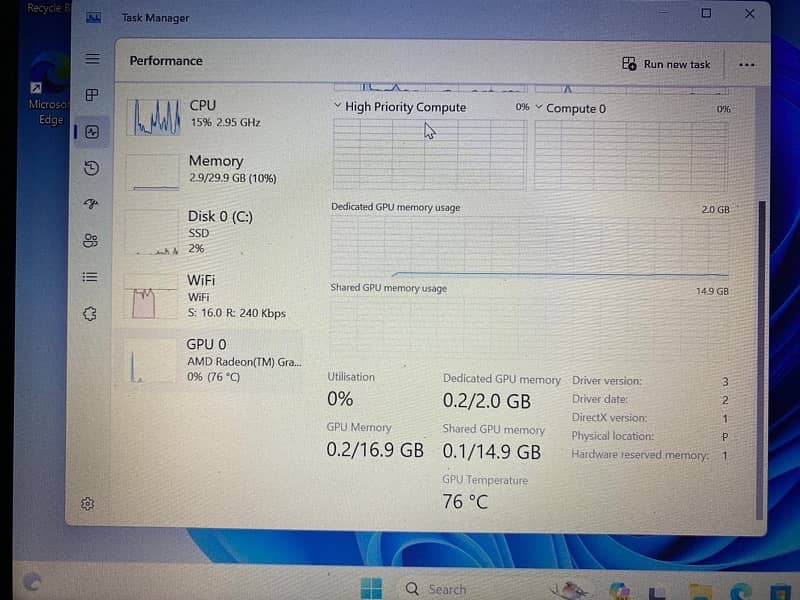Open the three-dot more options menu
This screenshot has height=600, width=800.
746,65
